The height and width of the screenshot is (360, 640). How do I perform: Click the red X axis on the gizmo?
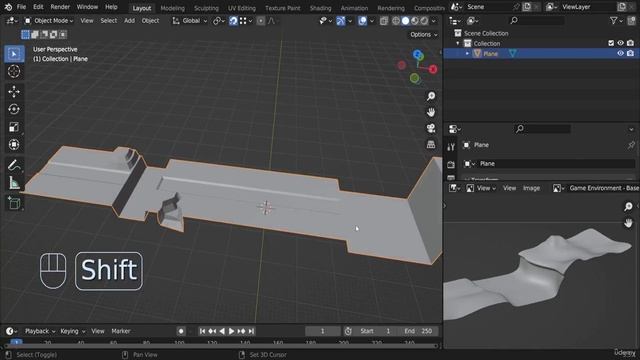tap(433, 69)
